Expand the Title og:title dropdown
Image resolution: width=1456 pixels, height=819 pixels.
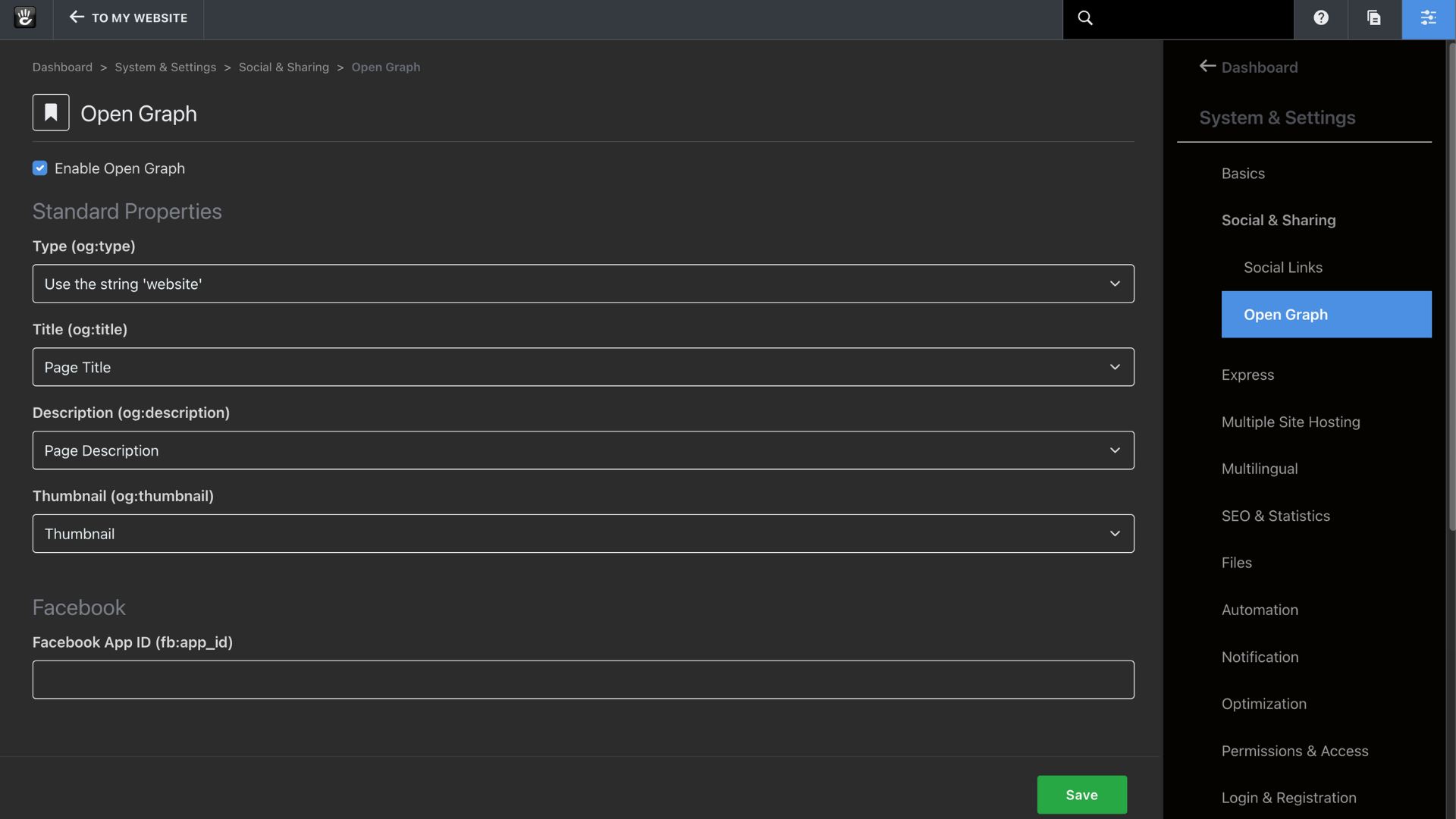pyautogui.click(x=582, y=367)
